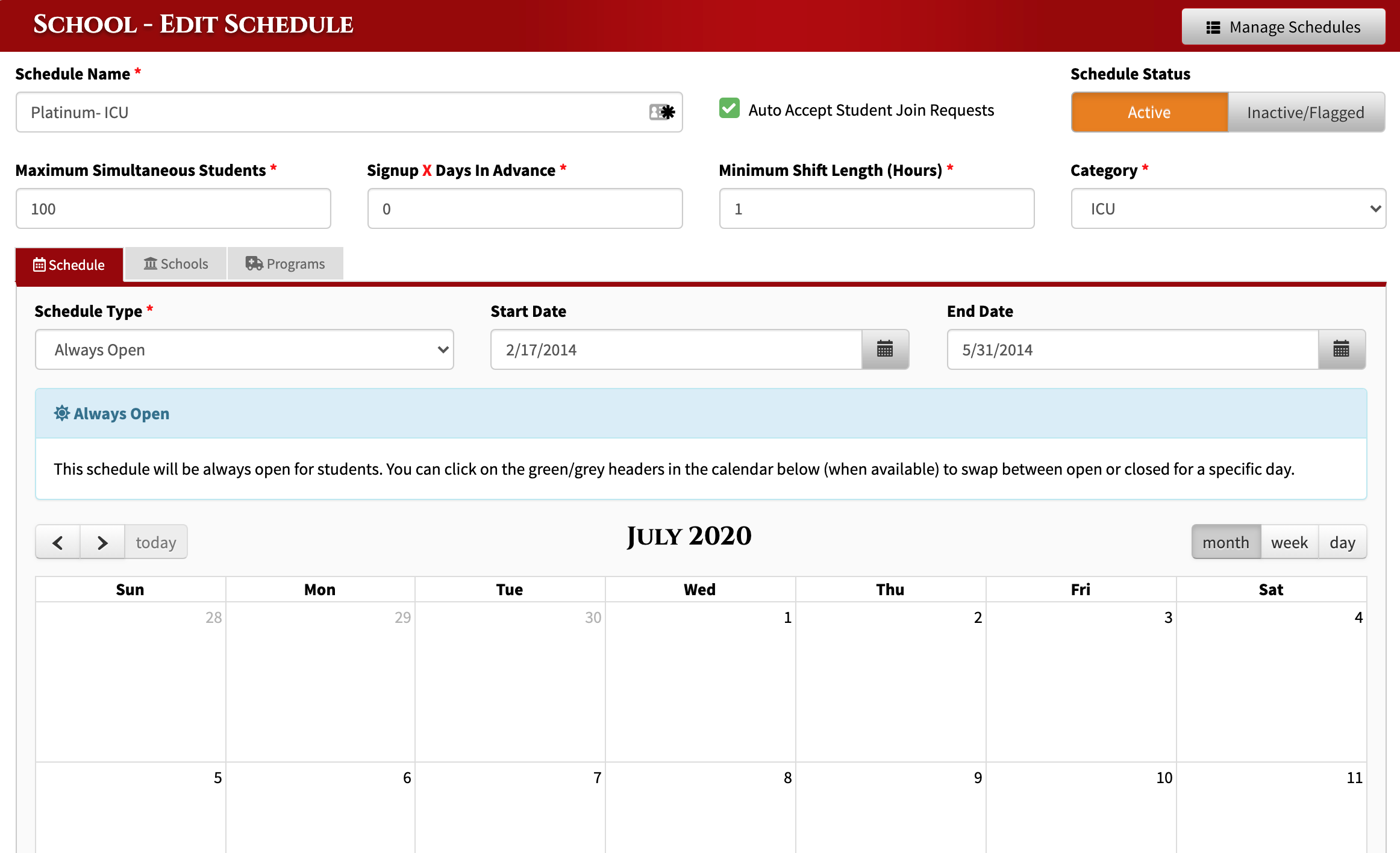This screenshot has height=853, width=1400.
Task: Click the Maximum Simultaneous Students field
Action: pyautogui.click(x=173, y=208)
